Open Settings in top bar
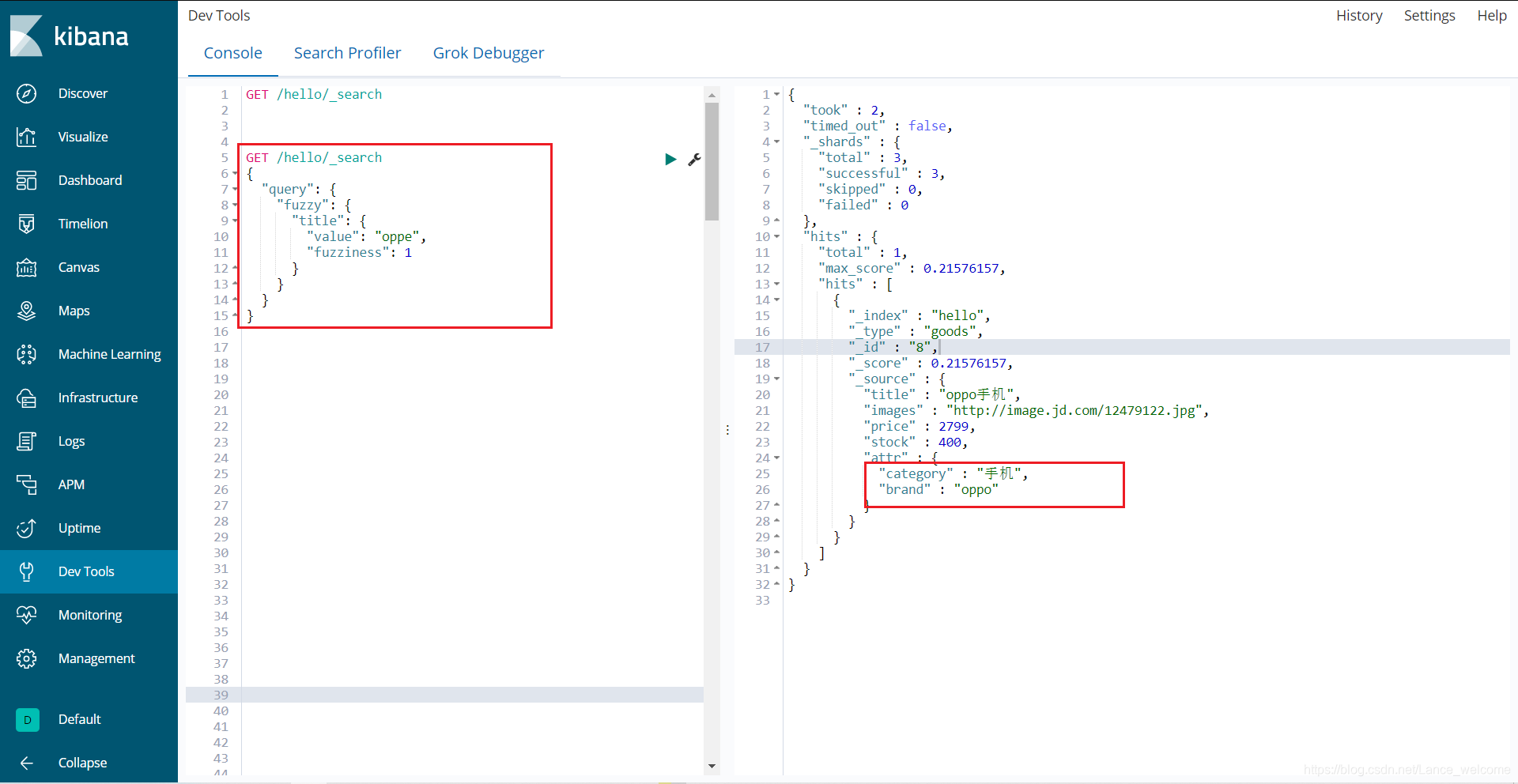 coord(1429,16)
